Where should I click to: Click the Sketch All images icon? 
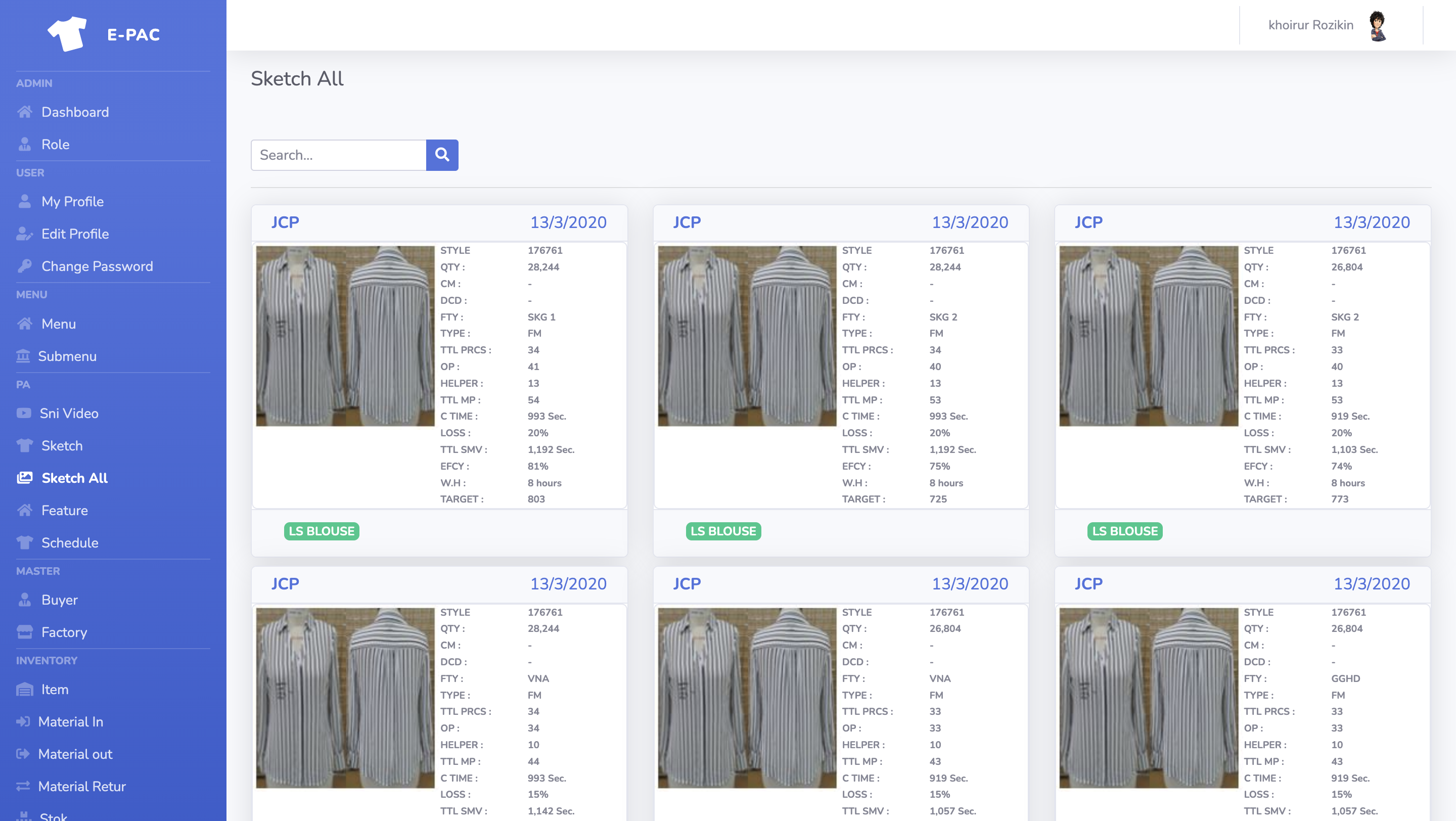(24, 478)
